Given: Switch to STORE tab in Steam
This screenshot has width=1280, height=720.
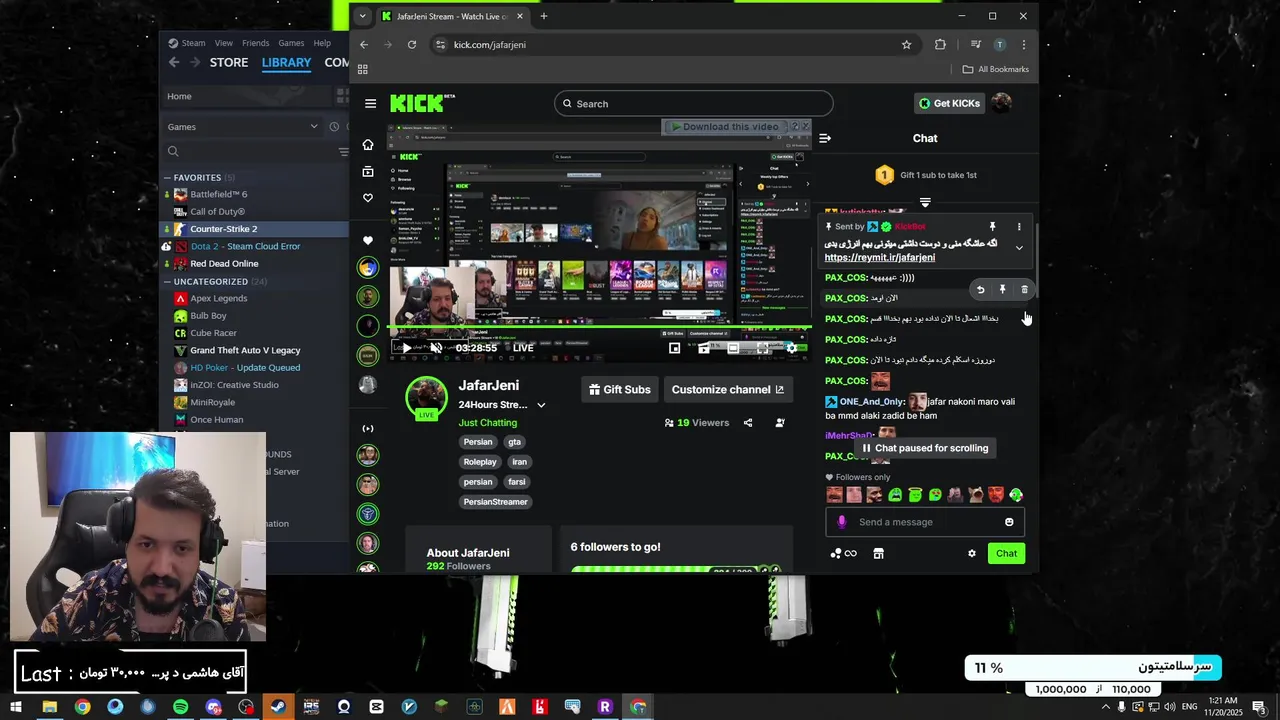Looking at the screenshot, I should click(229, 62).
